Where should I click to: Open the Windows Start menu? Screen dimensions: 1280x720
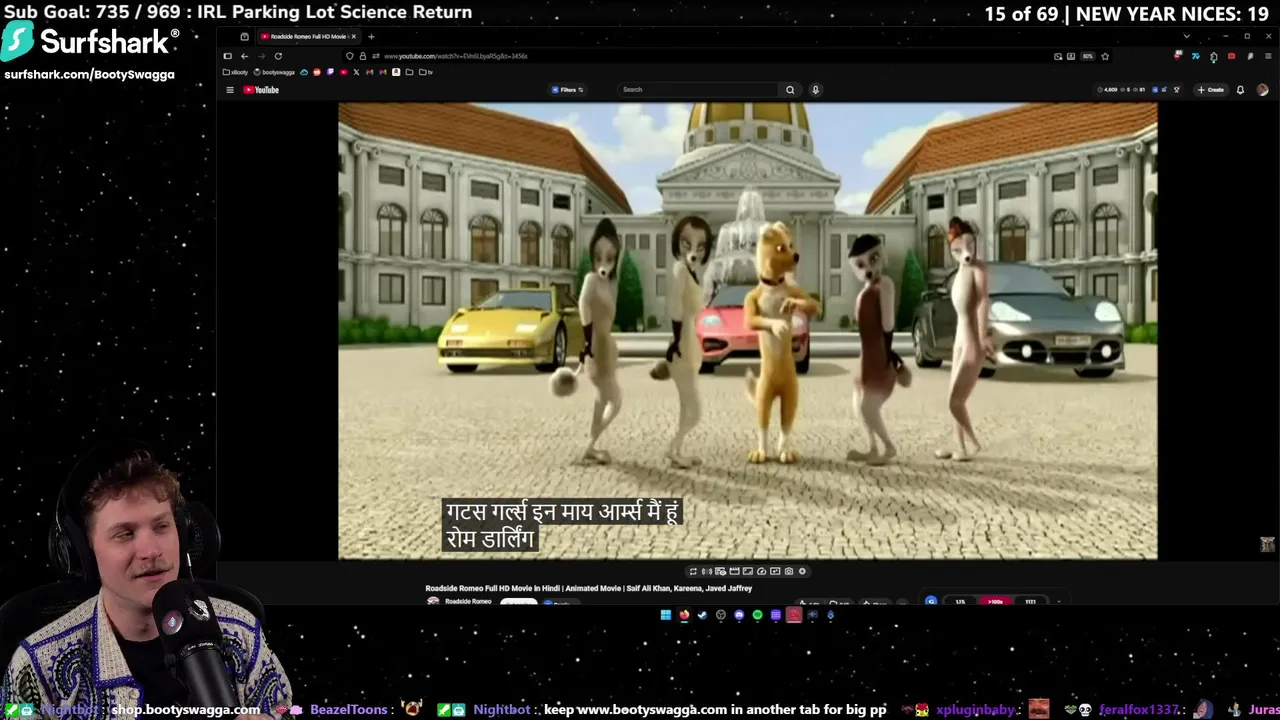click(666, 615)
